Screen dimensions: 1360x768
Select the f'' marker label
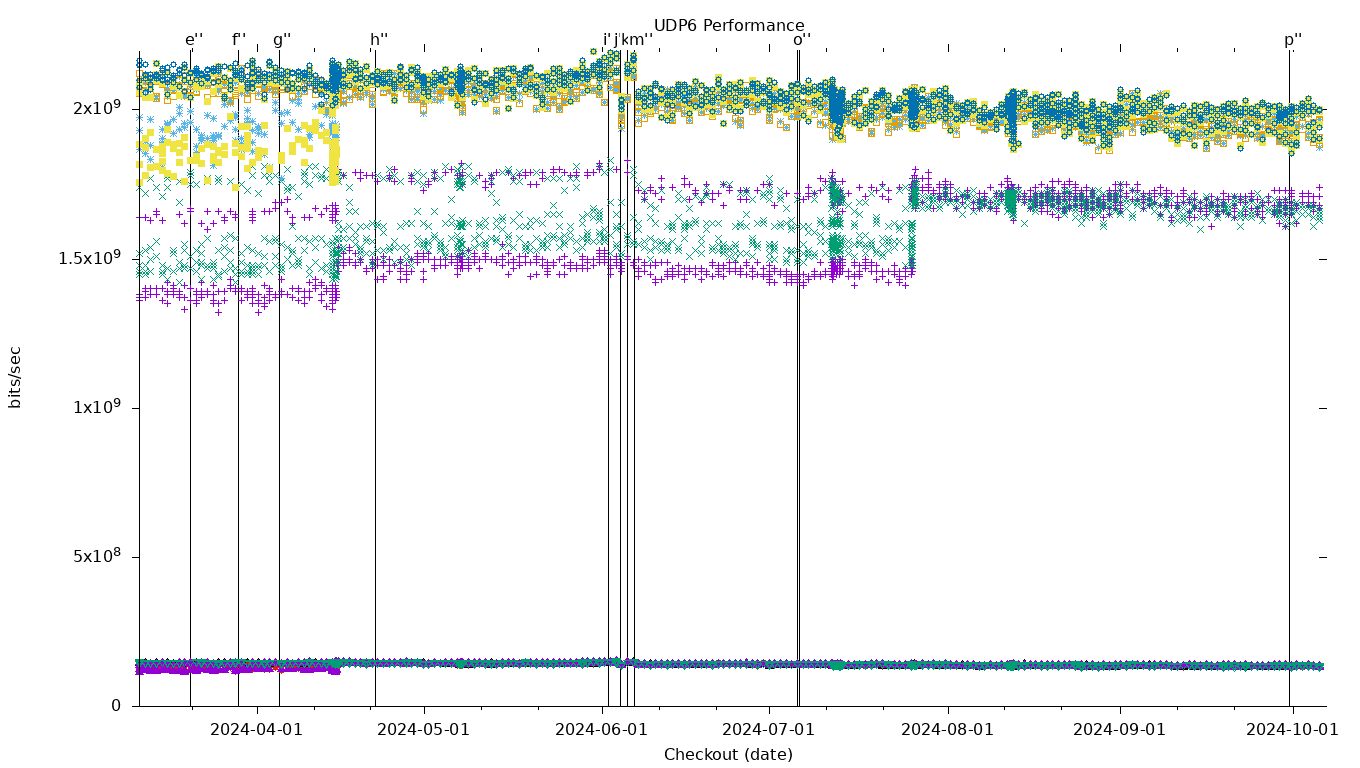click(239, 40)
